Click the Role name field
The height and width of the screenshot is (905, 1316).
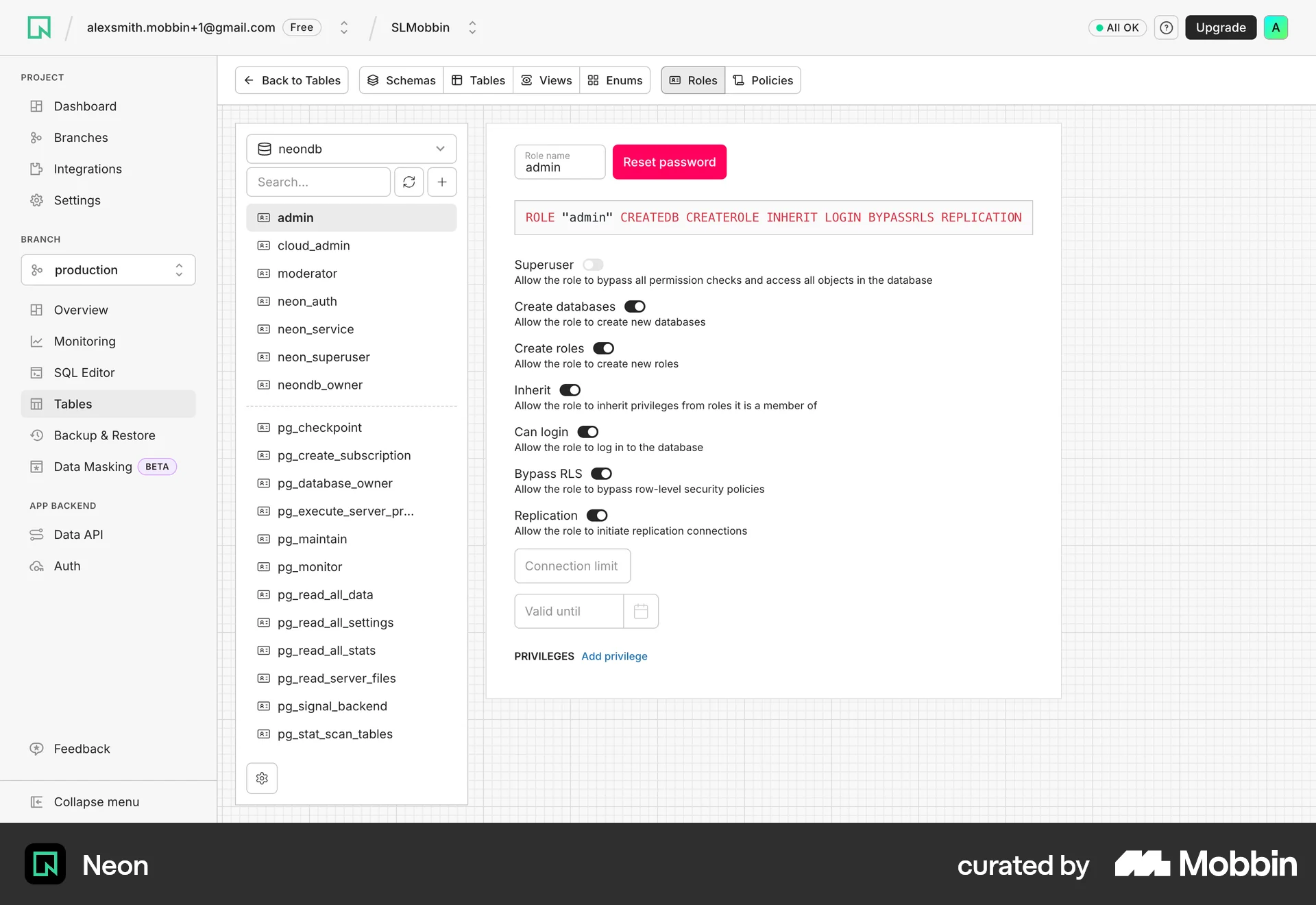[560, 162]
